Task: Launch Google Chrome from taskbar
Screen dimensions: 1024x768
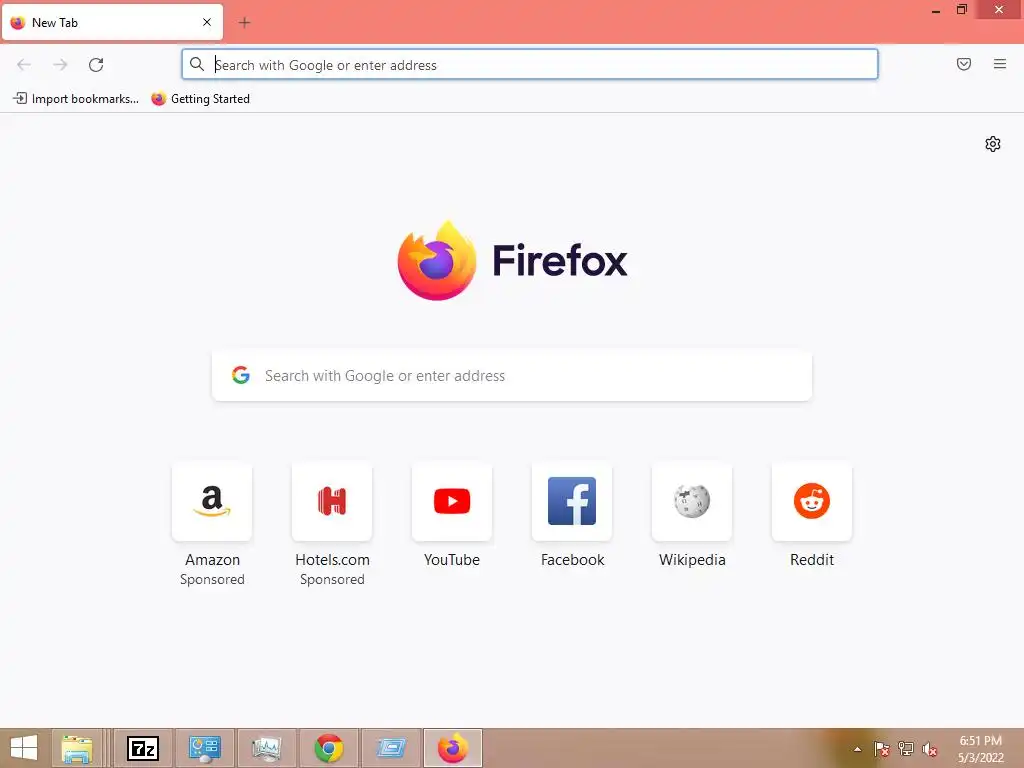Action: (328, 748)
